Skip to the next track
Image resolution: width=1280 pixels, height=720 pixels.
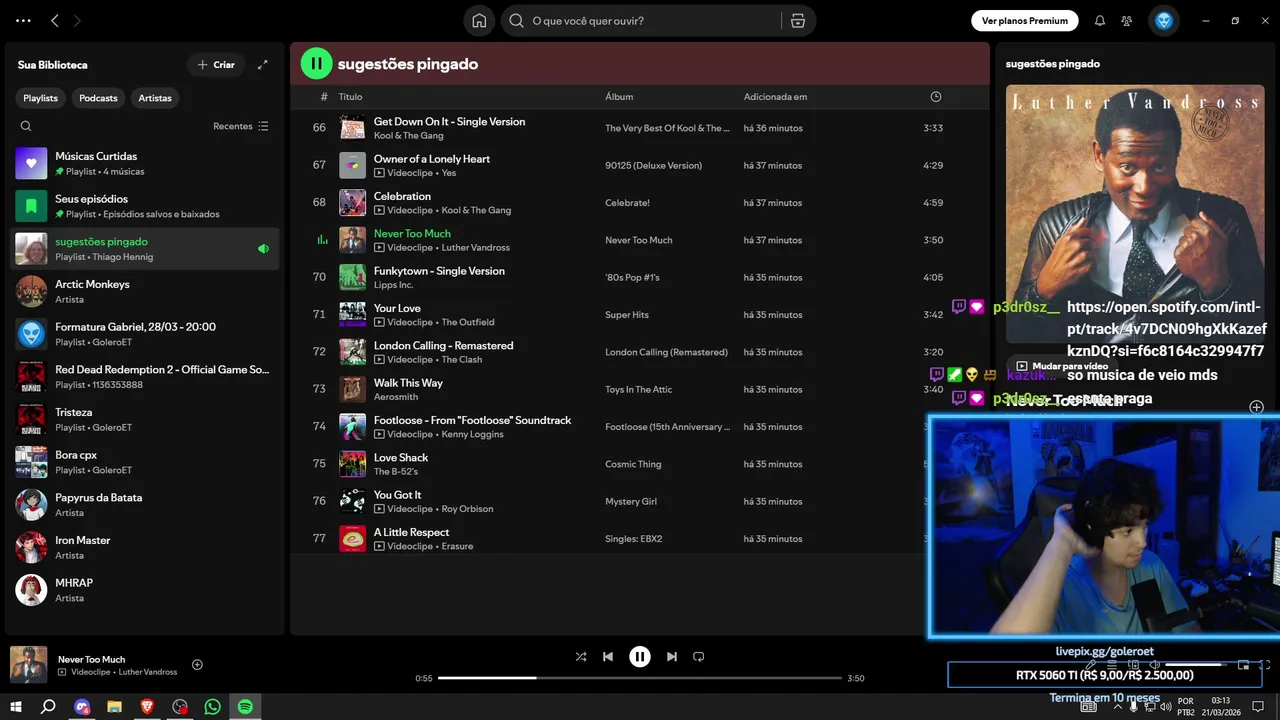point(672,657)
